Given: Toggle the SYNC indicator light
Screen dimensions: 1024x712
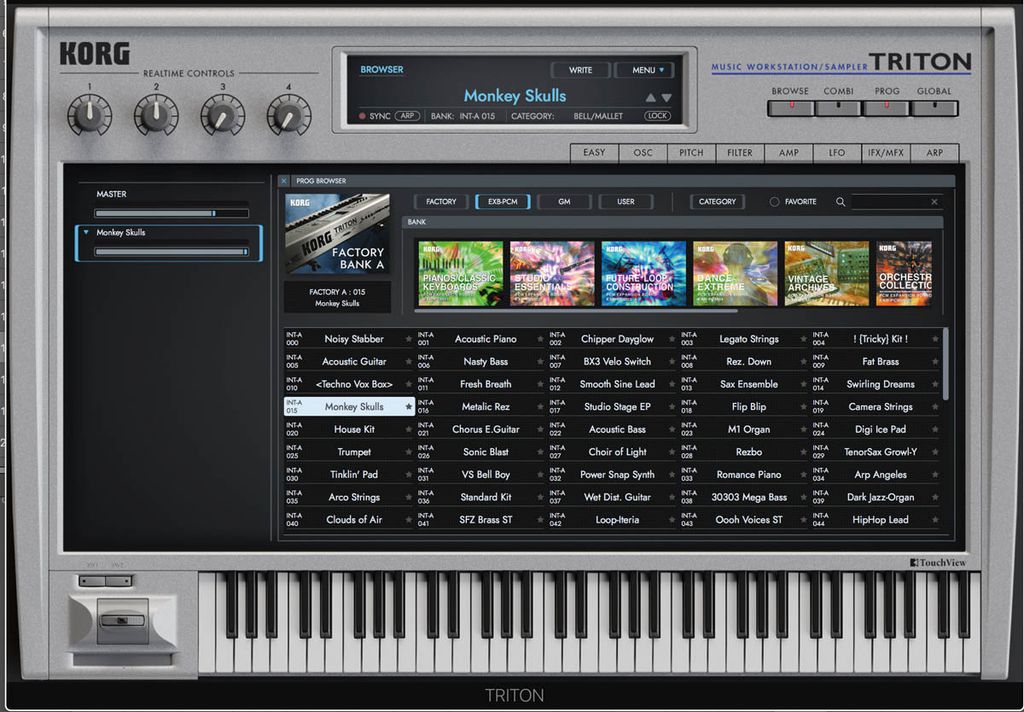Looking at the screenshot, I should pyautogui.click(x=365, y=115).
